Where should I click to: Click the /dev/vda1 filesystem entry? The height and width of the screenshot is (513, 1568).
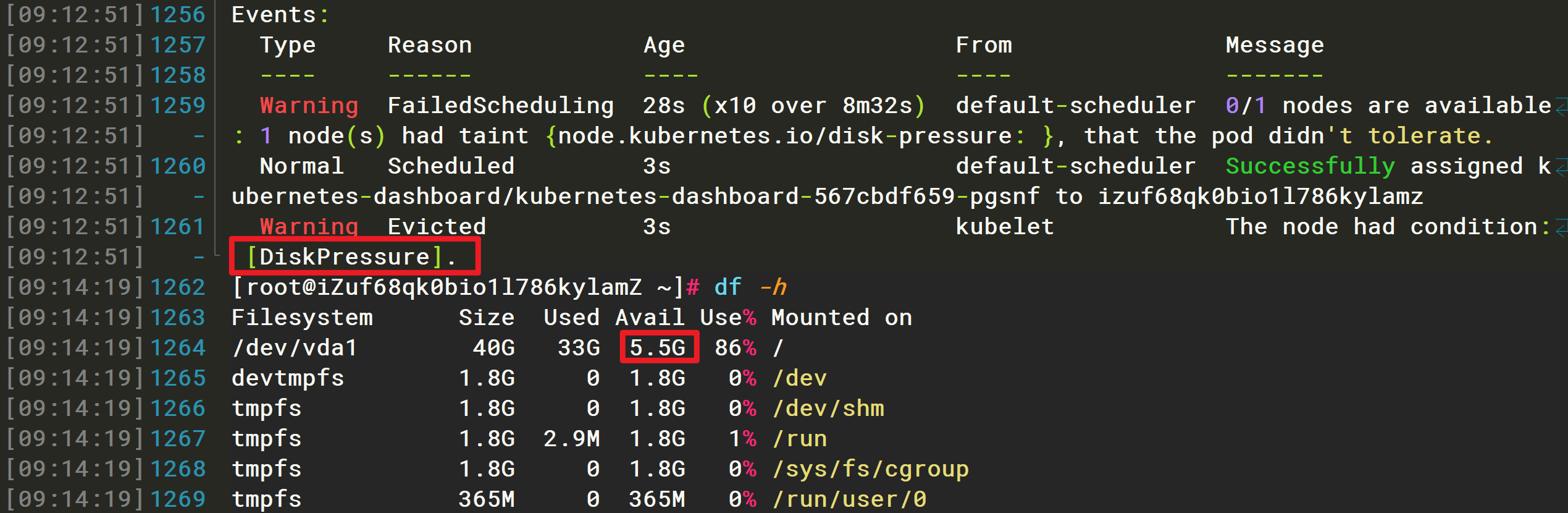(295, 348)
